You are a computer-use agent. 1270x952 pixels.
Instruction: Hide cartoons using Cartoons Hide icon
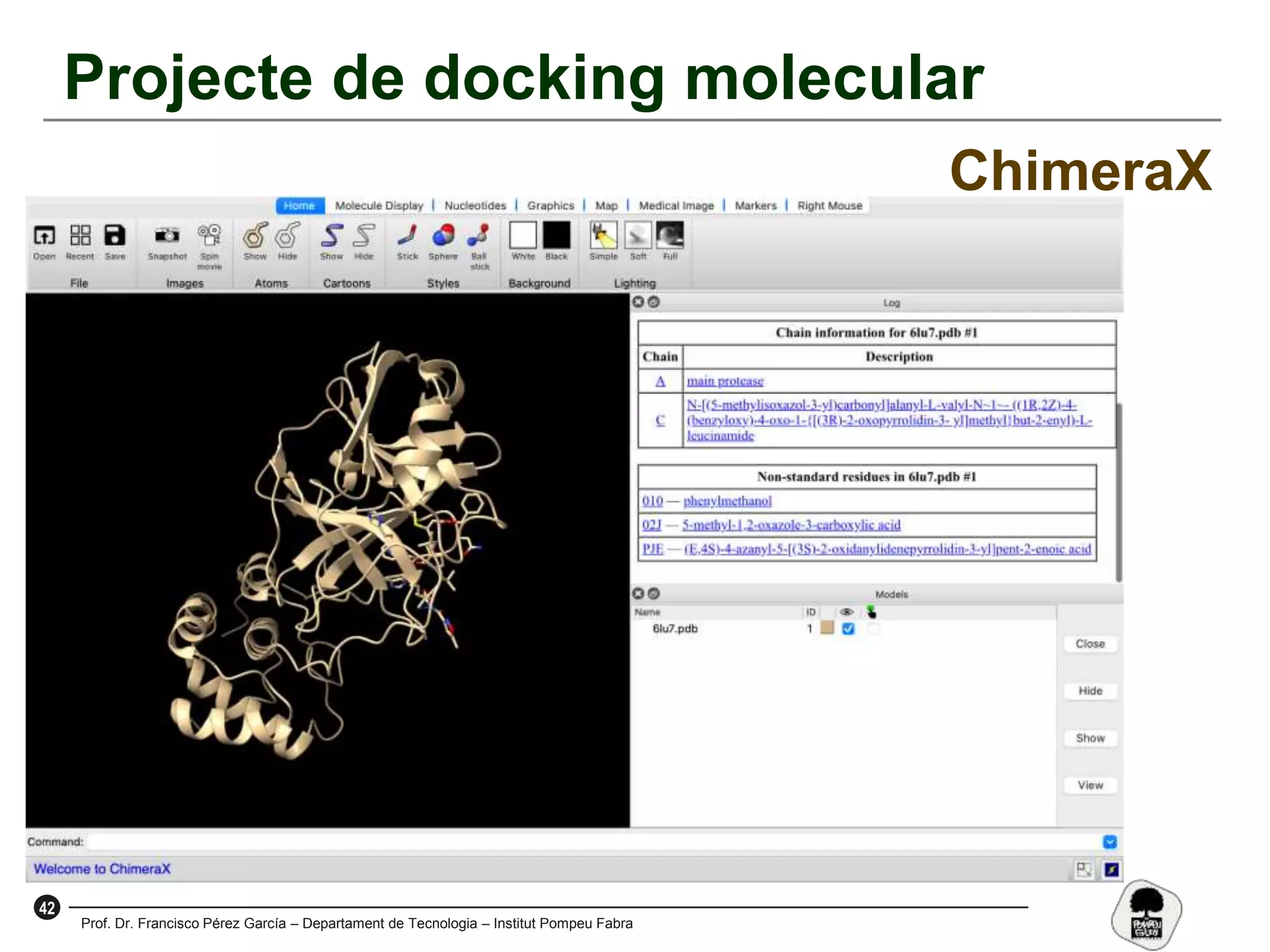[x=364, y=242]
